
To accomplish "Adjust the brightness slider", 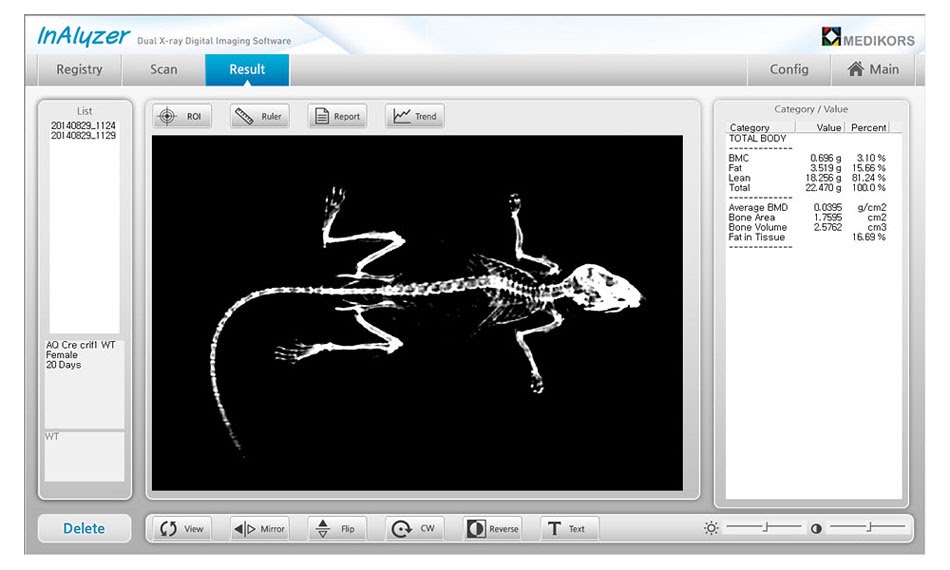I will [765, 527].
